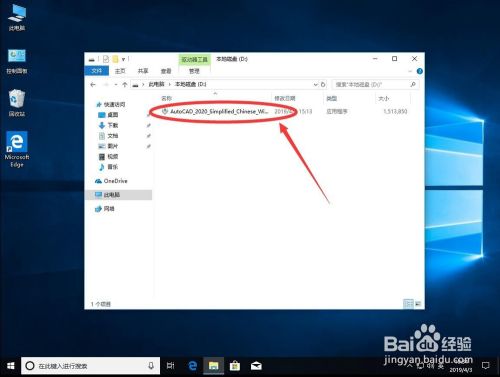Select OneDrive in the navigation pane
Image resolution: width=500 pixels, height=377 pixels.
111,181
